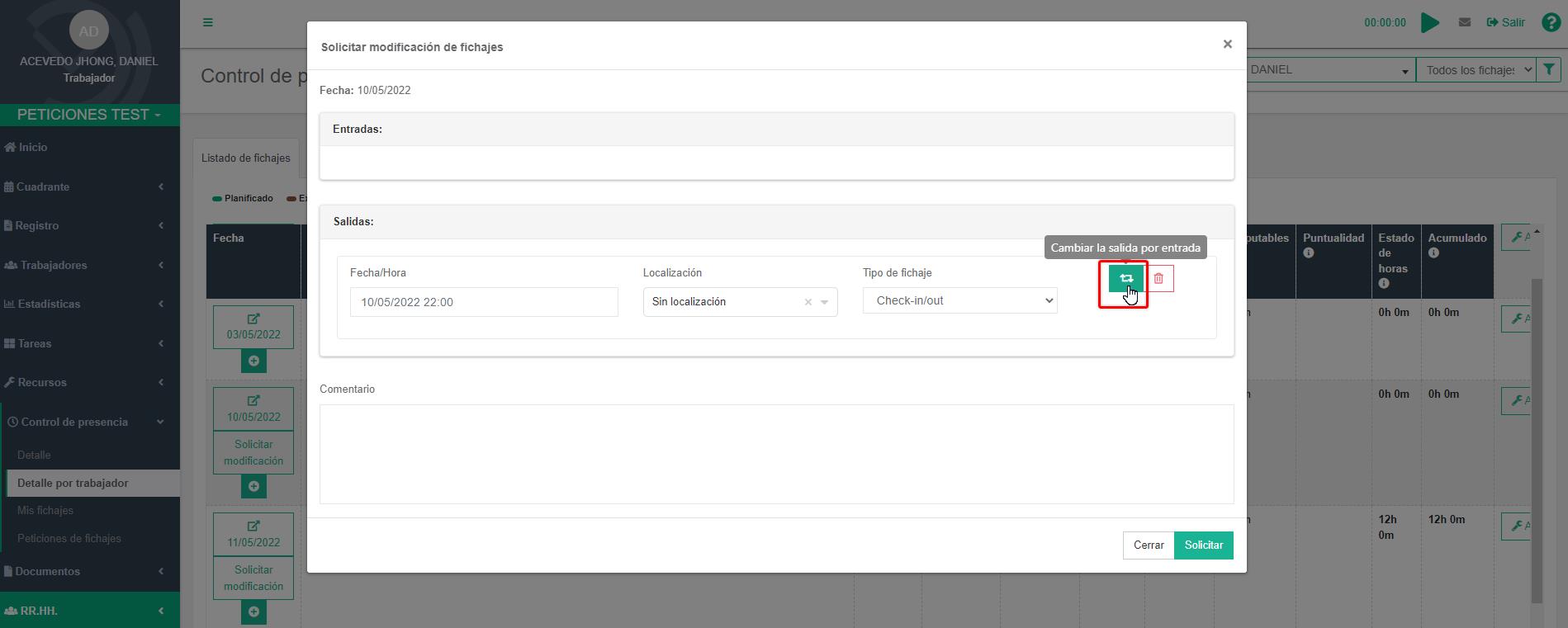Switch to the Listado de fichajes tab
Screen dimensions: 1568x628
(246, 158)
